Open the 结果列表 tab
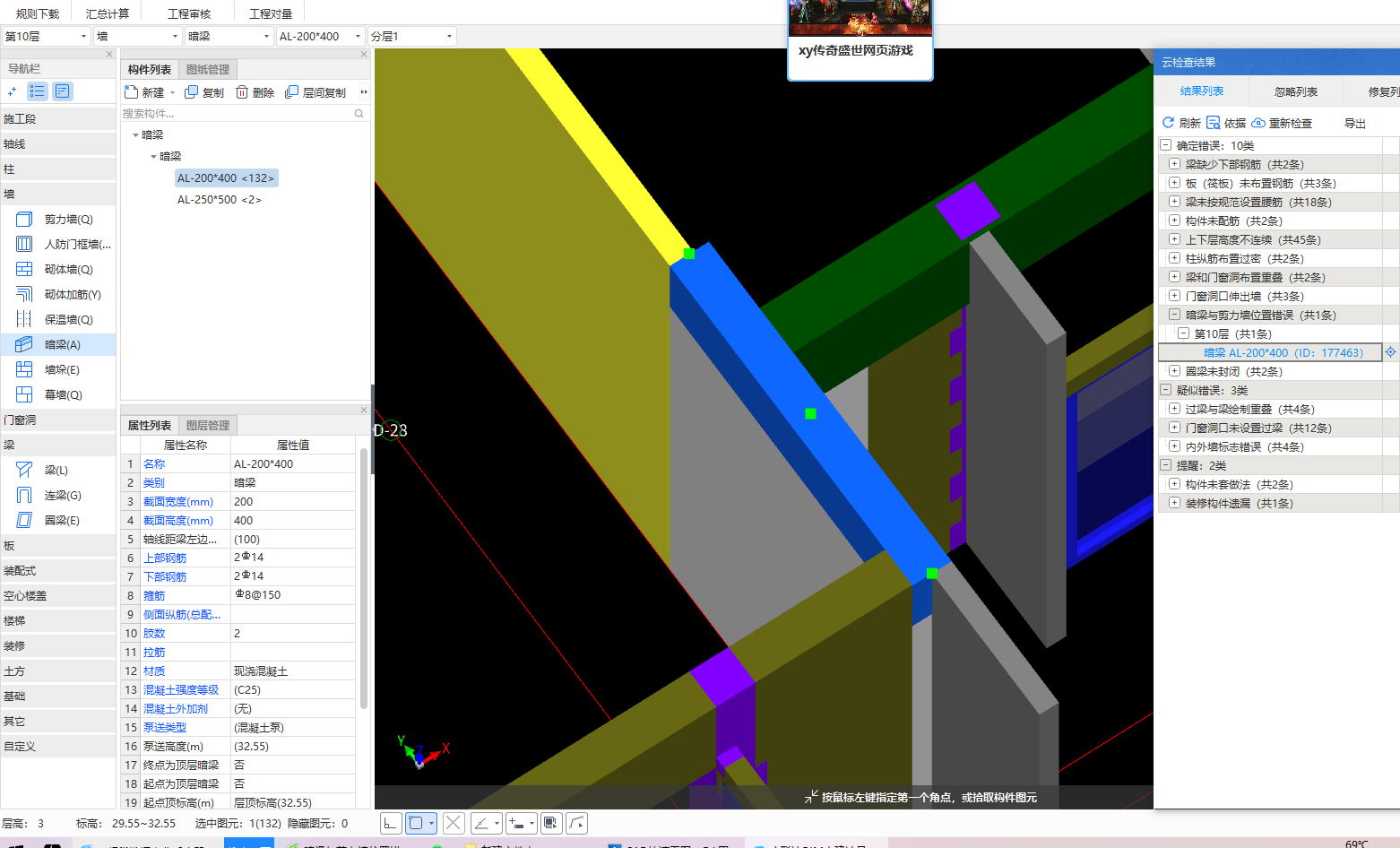1400x848 pixels. [1202, 91]
